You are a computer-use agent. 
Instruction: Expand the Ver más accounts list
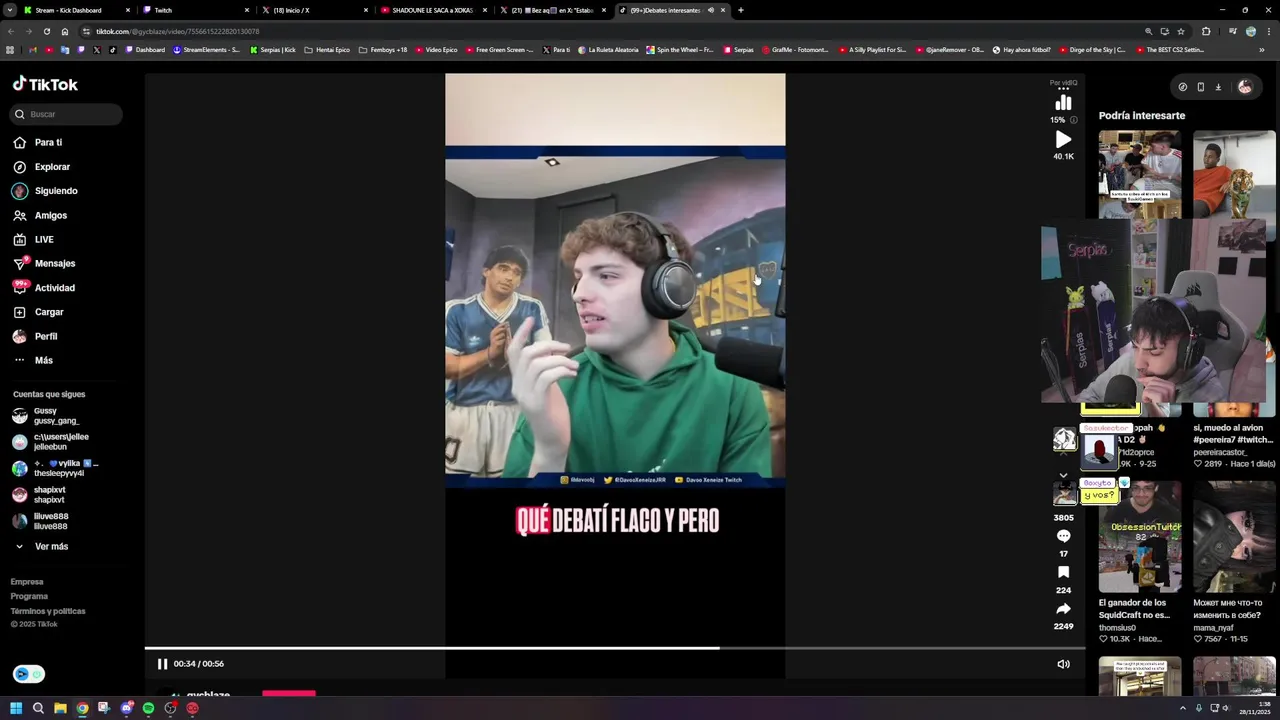(x=41, y=546)
